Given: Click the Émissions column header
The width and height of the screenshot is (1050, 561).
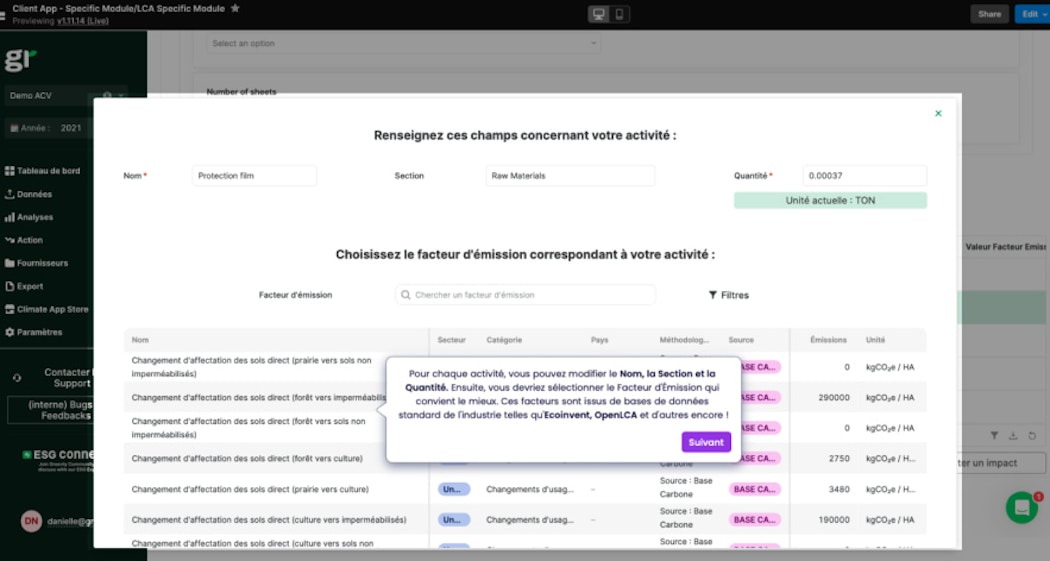Looking at the screenshot, I should [828, 340].
